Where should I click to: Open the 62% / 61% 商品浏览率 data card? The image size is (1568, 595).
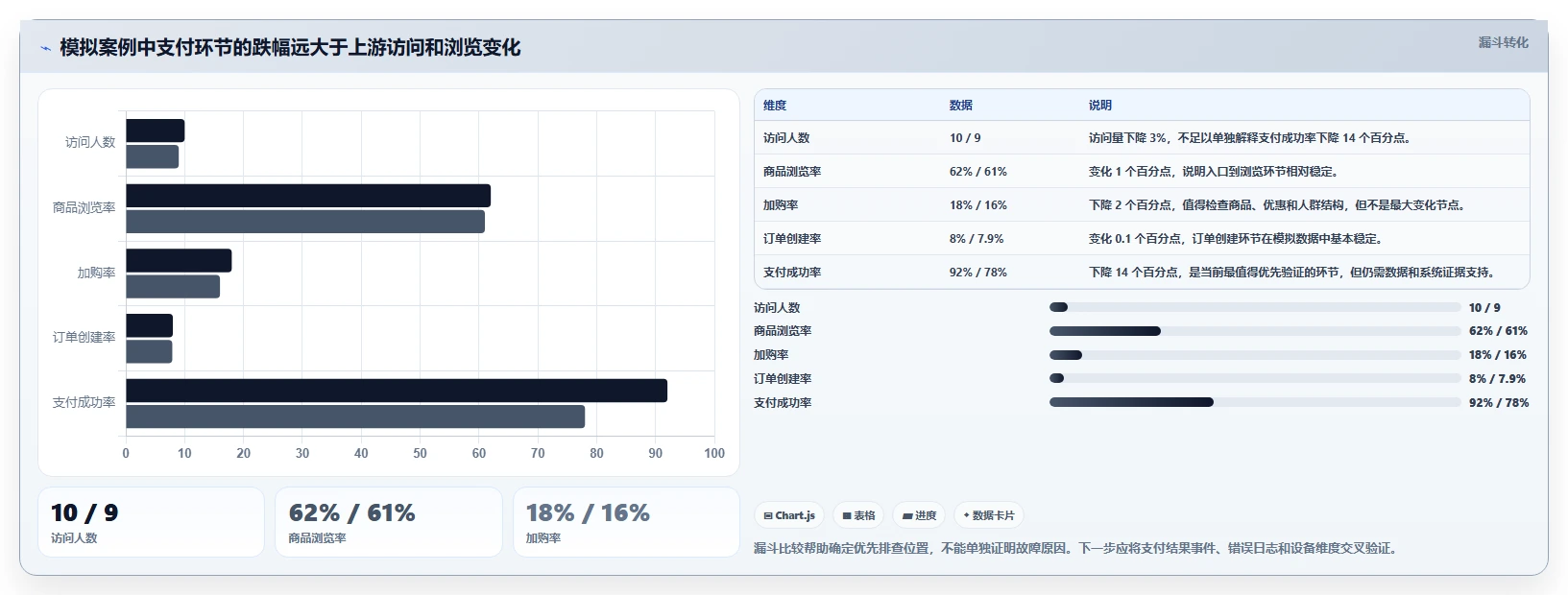(x=389, y=522)
